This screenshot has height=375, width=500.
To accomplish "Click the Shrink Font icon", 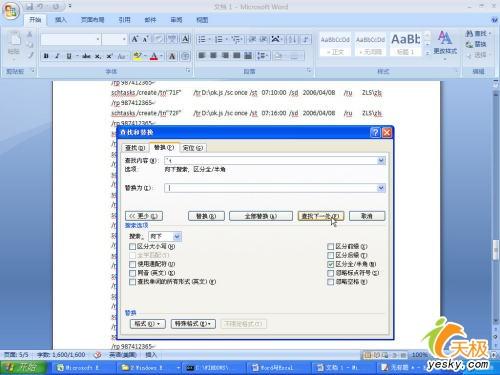I will click(x=146, y=39).
